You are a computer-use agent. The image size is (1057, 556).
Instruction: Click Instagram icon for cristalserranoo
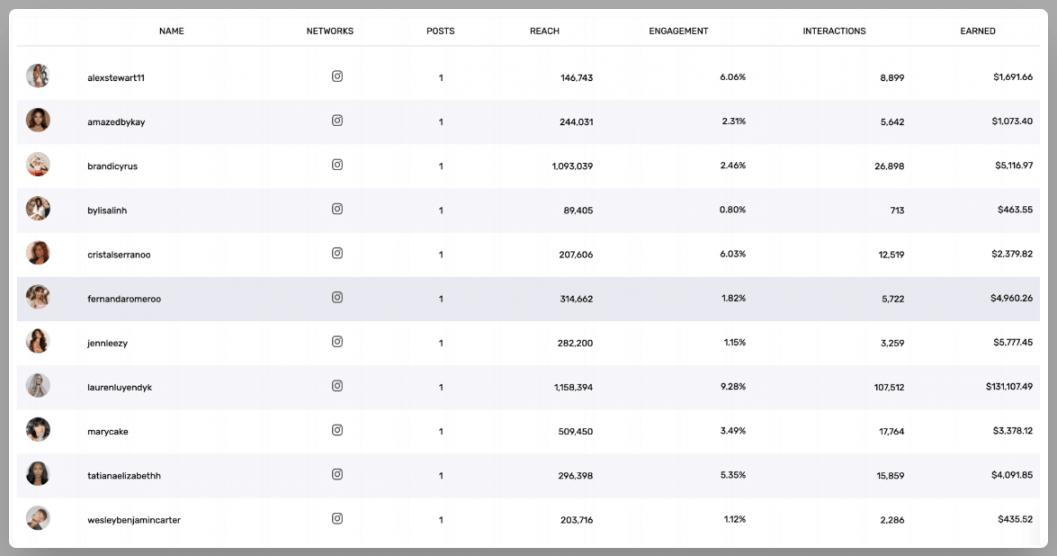click(x=337, y=253)
